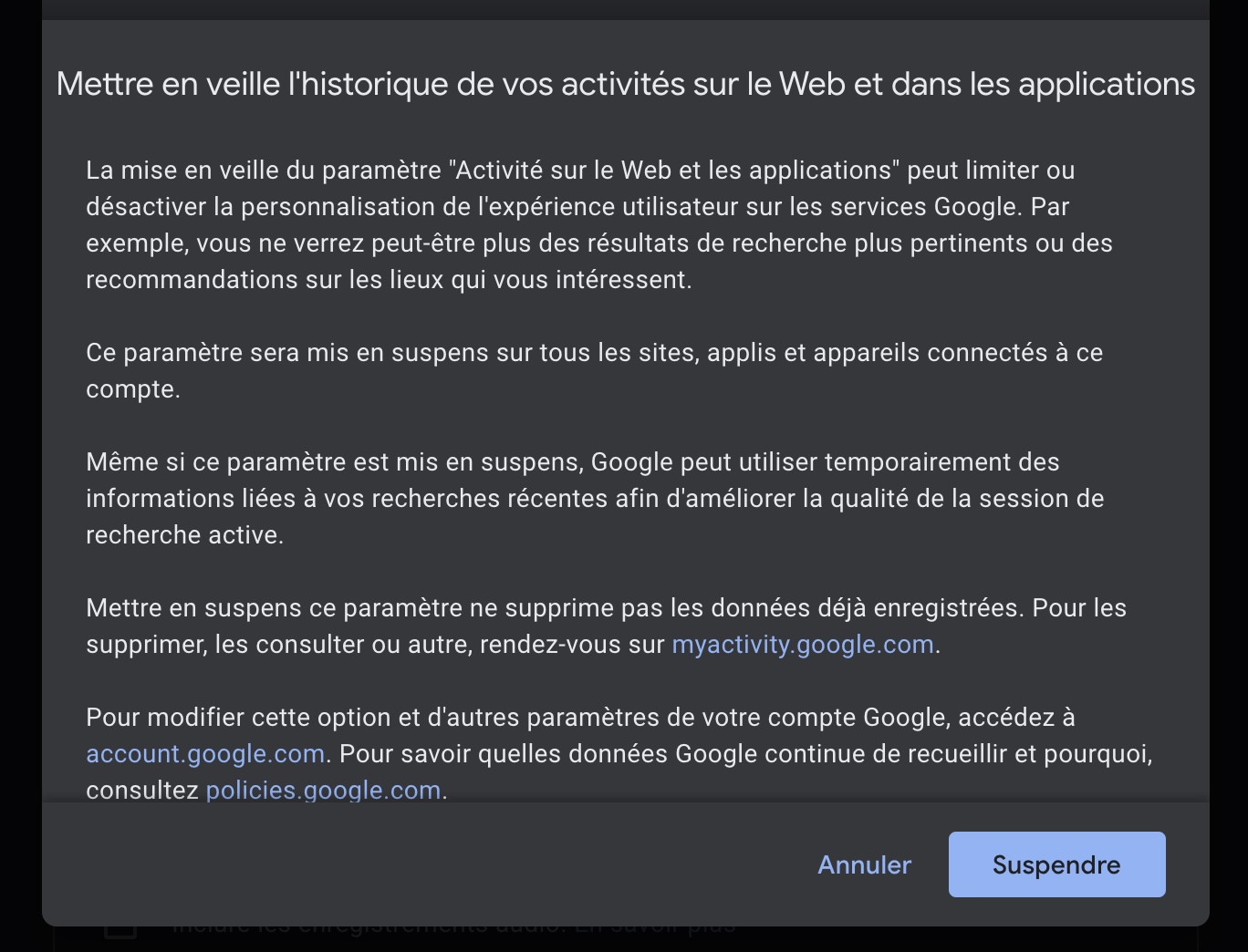This screenshot has width=1248, height=952.
Task: Click the quoted text 'Activité sur le Web et les applications'
Action: 673,171
